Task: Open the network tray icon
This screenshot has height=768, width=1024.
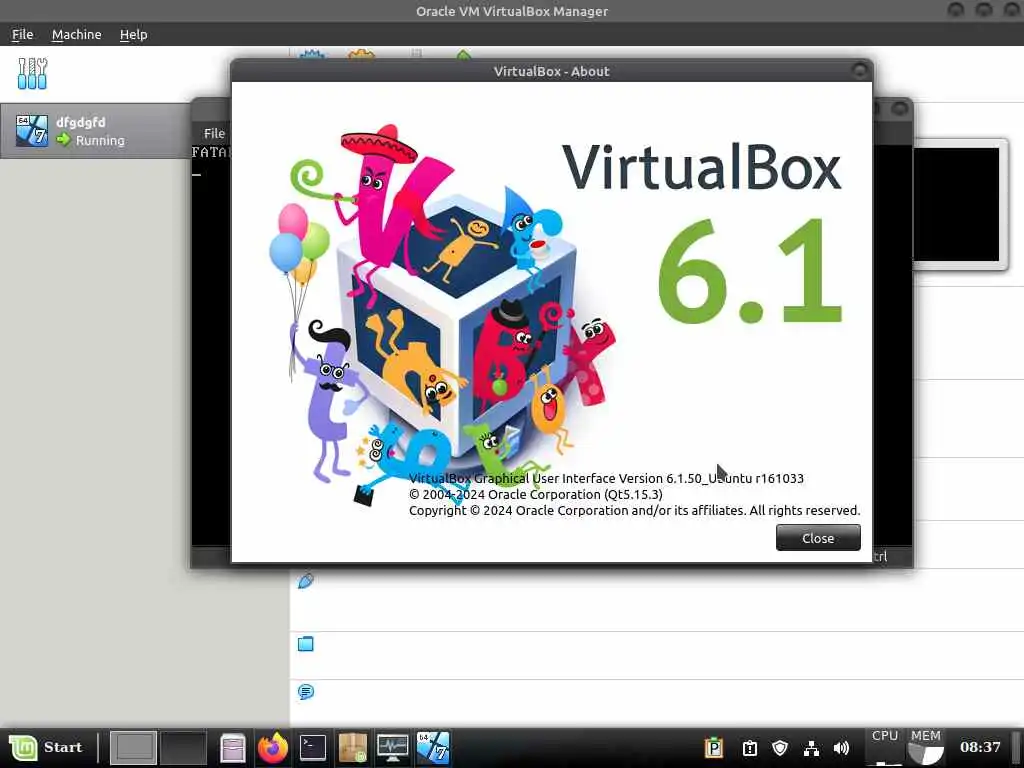Action: 811,748
